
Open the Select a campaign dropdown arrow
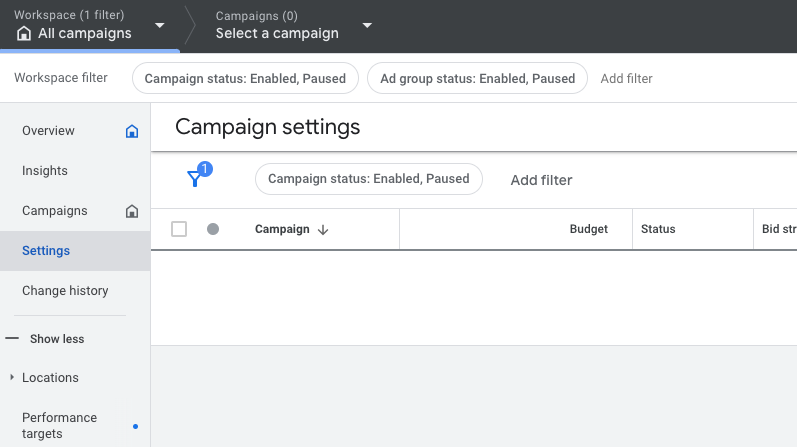pos(367,25)
